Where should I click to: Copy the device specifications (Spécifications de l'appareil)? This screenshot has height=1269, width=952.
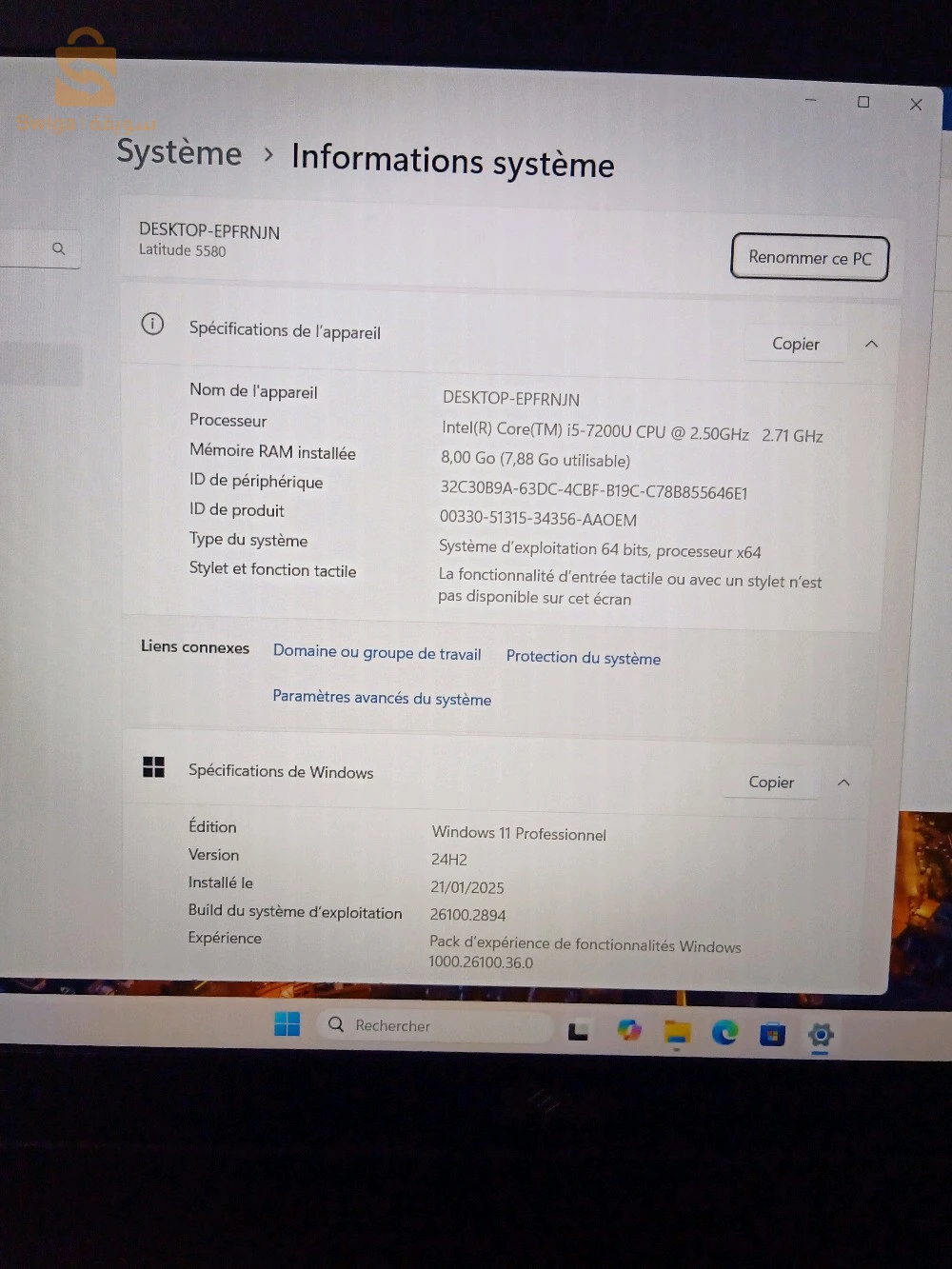[796, 344]
